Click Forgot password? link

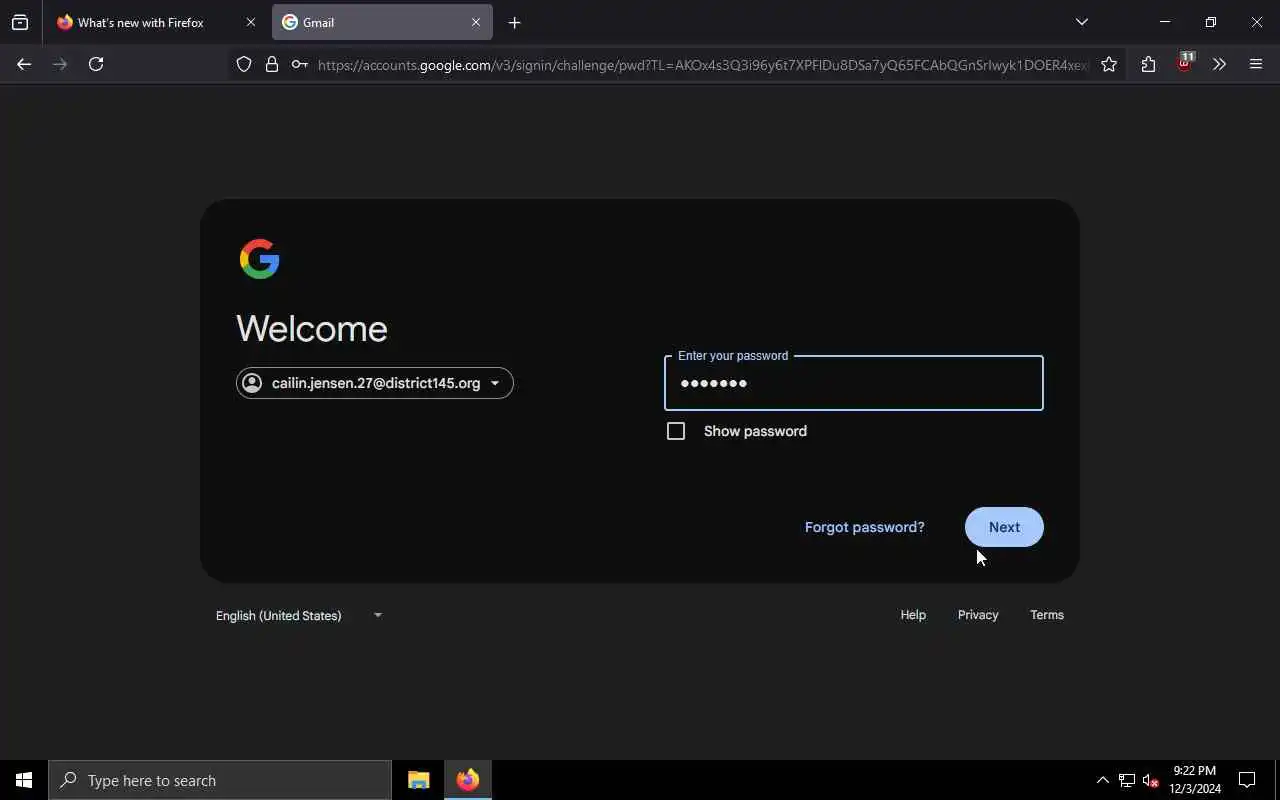[865, 527]
